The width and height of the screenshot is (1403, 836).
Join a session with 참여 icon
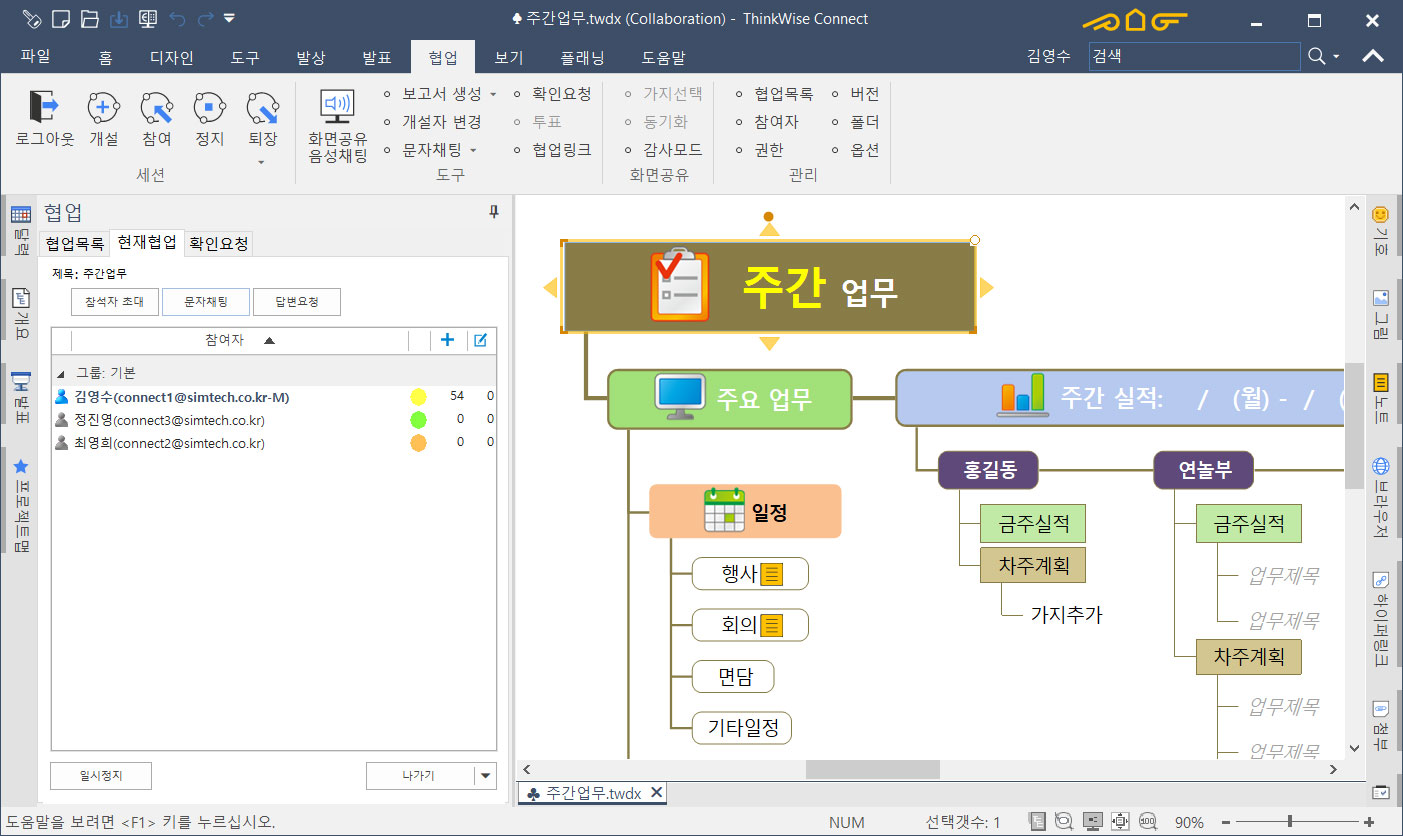point(157,107)
